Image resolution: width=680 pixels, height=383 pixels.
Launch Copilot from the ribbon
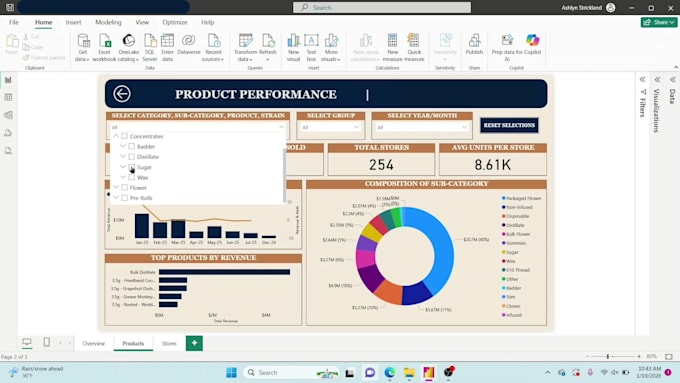[x=533, y=44]
